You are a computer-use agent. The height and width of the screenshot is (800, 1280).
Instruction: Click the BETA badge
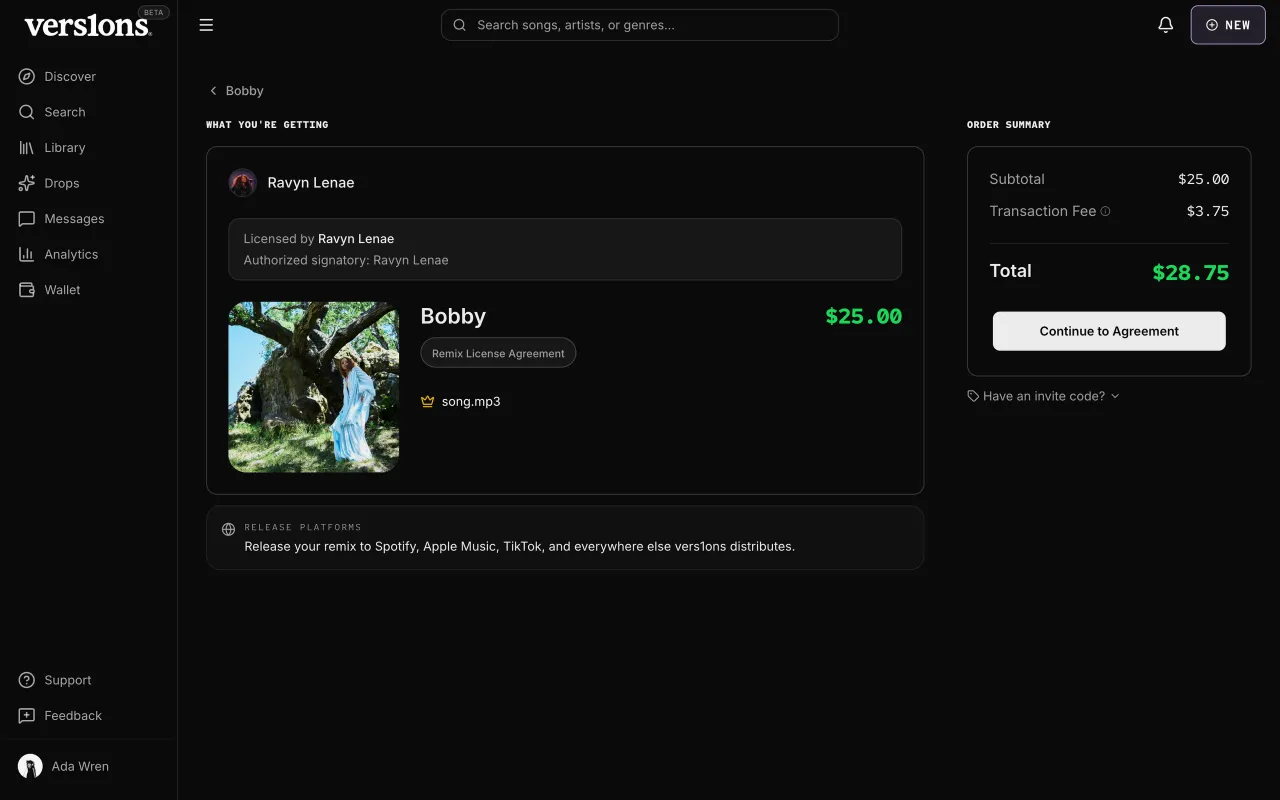click(154, 13)
